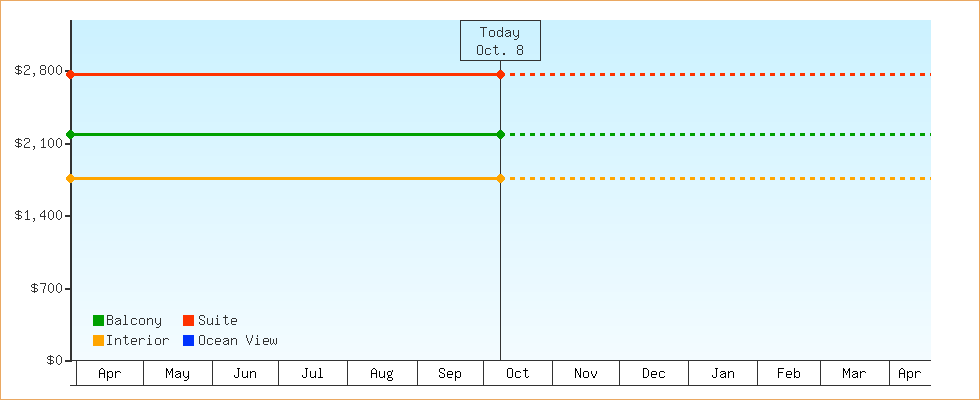This screenshot has height=400, width=980.
Task: Click the Balcony price point at today
Action: click(x=500, y=134)
